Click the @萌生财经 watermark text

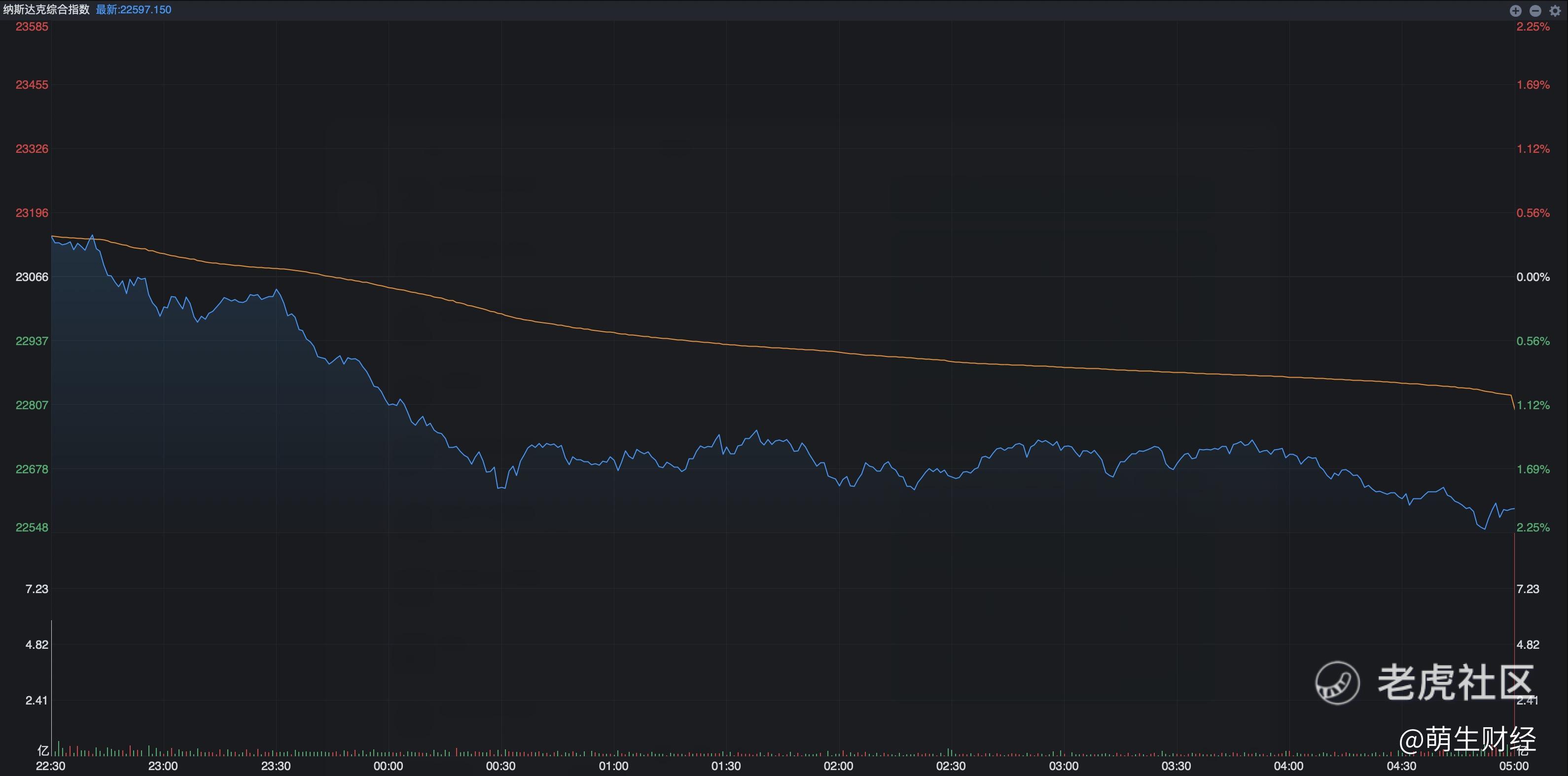(1467, 740)
